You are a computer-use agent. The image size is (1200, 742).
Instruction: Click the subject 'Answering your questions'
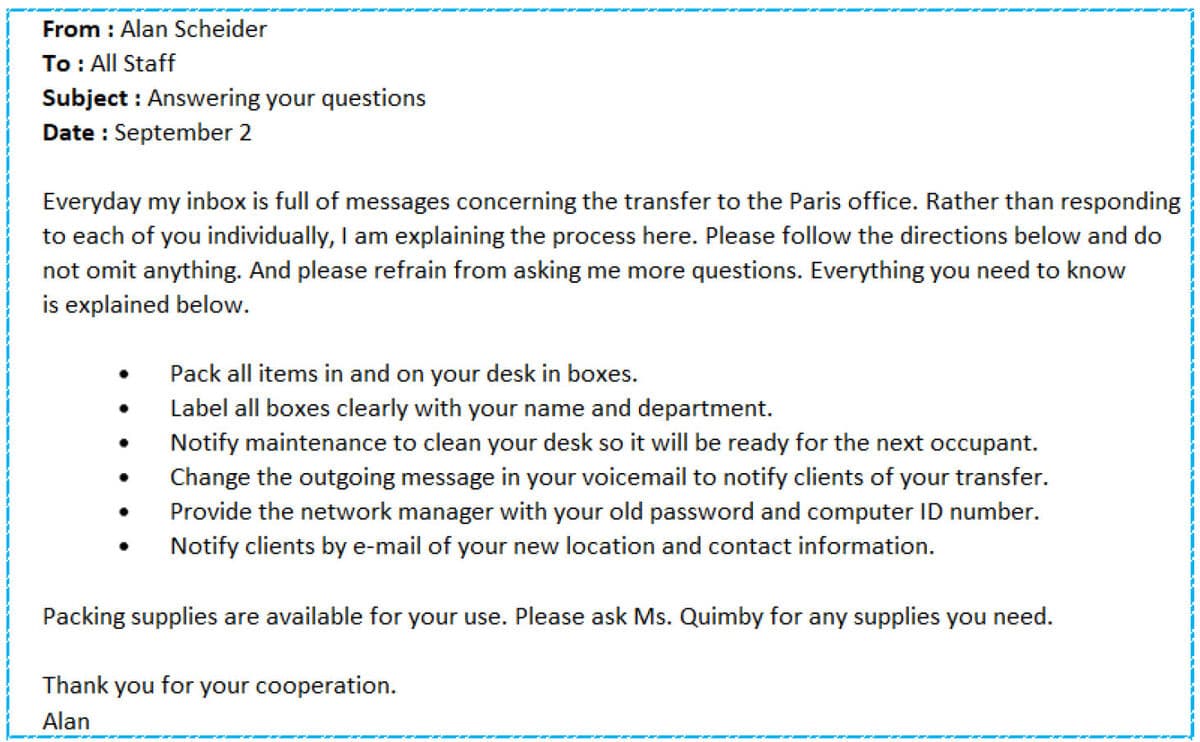pos(286,98)
